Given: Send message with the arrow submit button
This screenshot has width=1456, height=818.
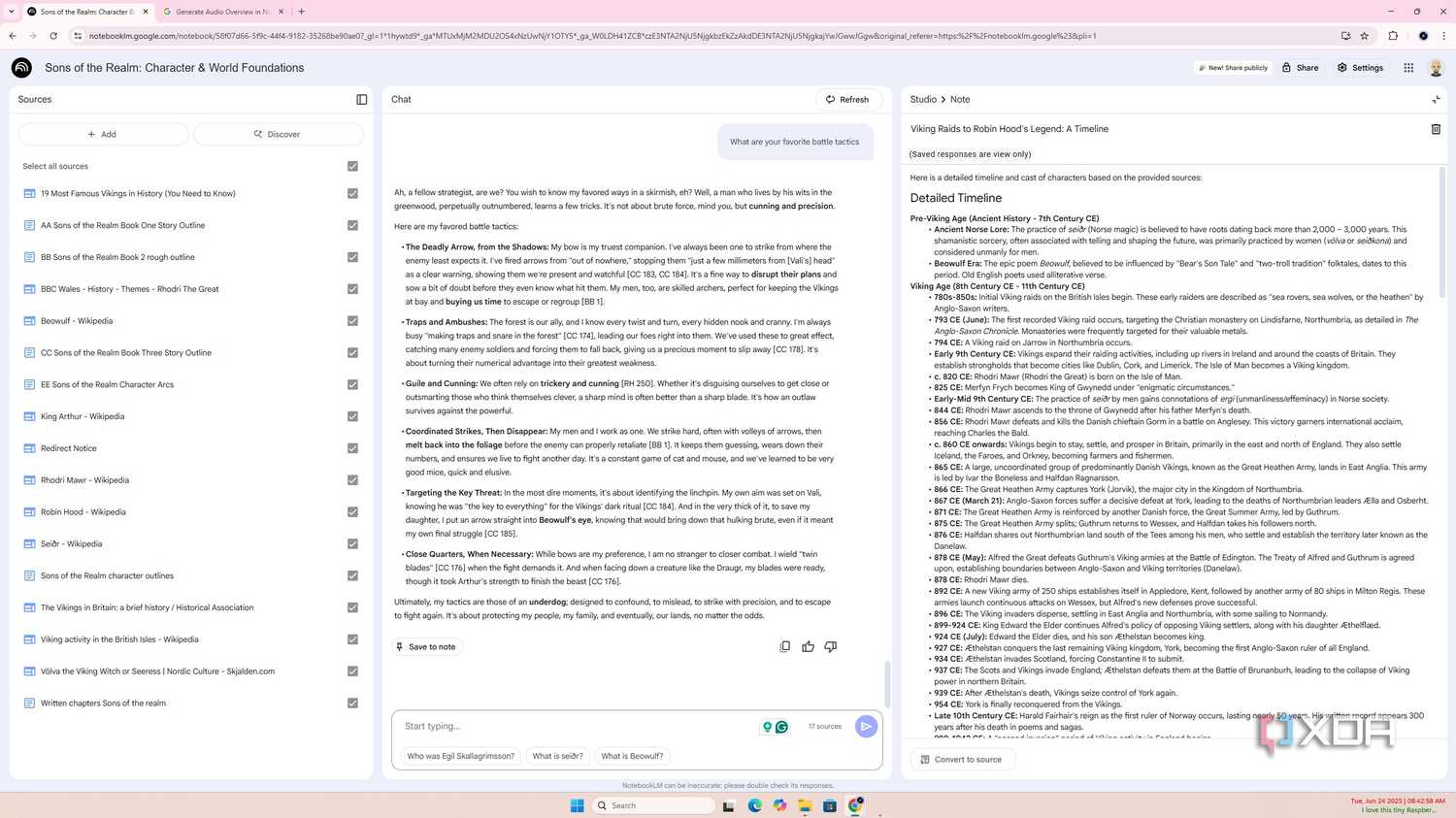Looking at the screenshot, I should pyautogui.click(x=866, y=726).
